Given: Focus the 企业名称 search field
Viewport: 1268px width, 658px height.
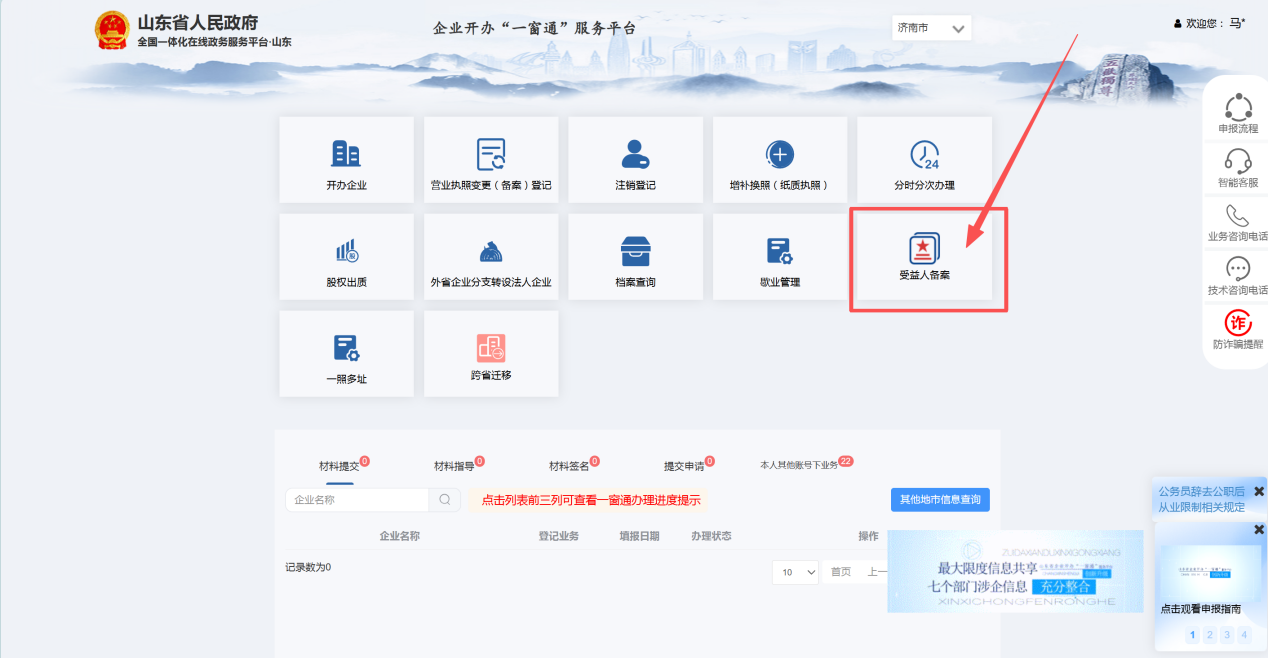Looking at the screenshot, I should pos(357,500).
